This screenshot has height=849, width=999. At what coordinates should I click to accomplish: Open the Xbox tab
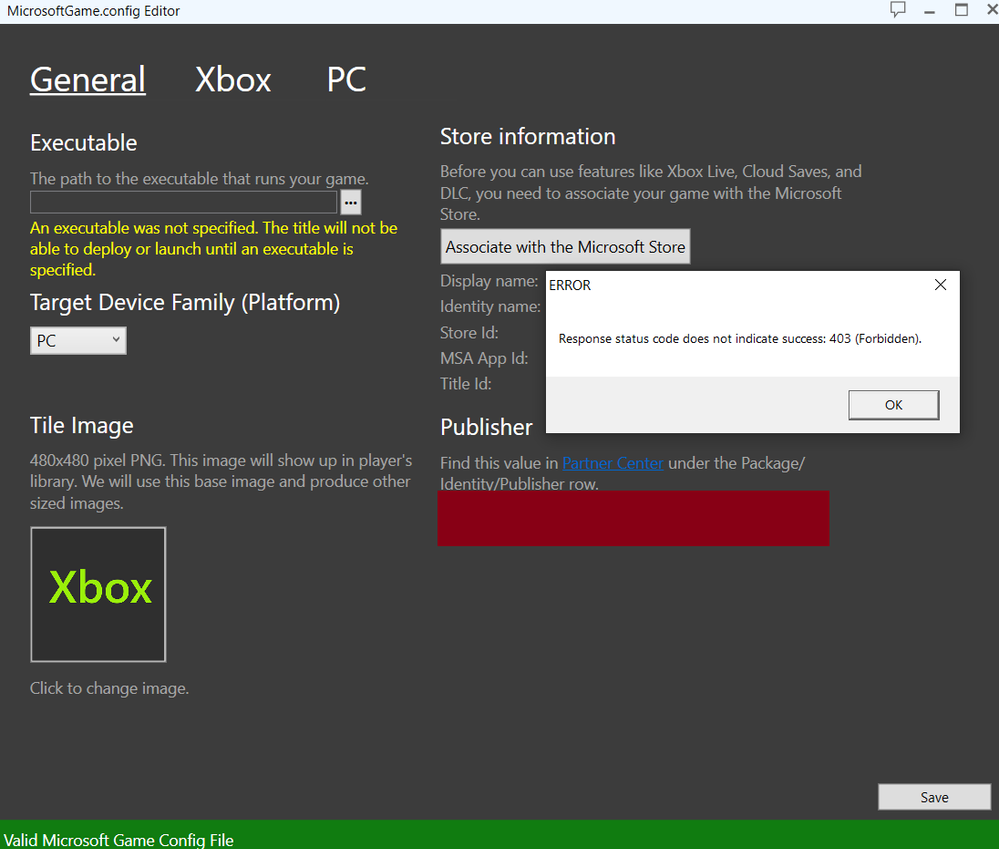click(233, 80)
